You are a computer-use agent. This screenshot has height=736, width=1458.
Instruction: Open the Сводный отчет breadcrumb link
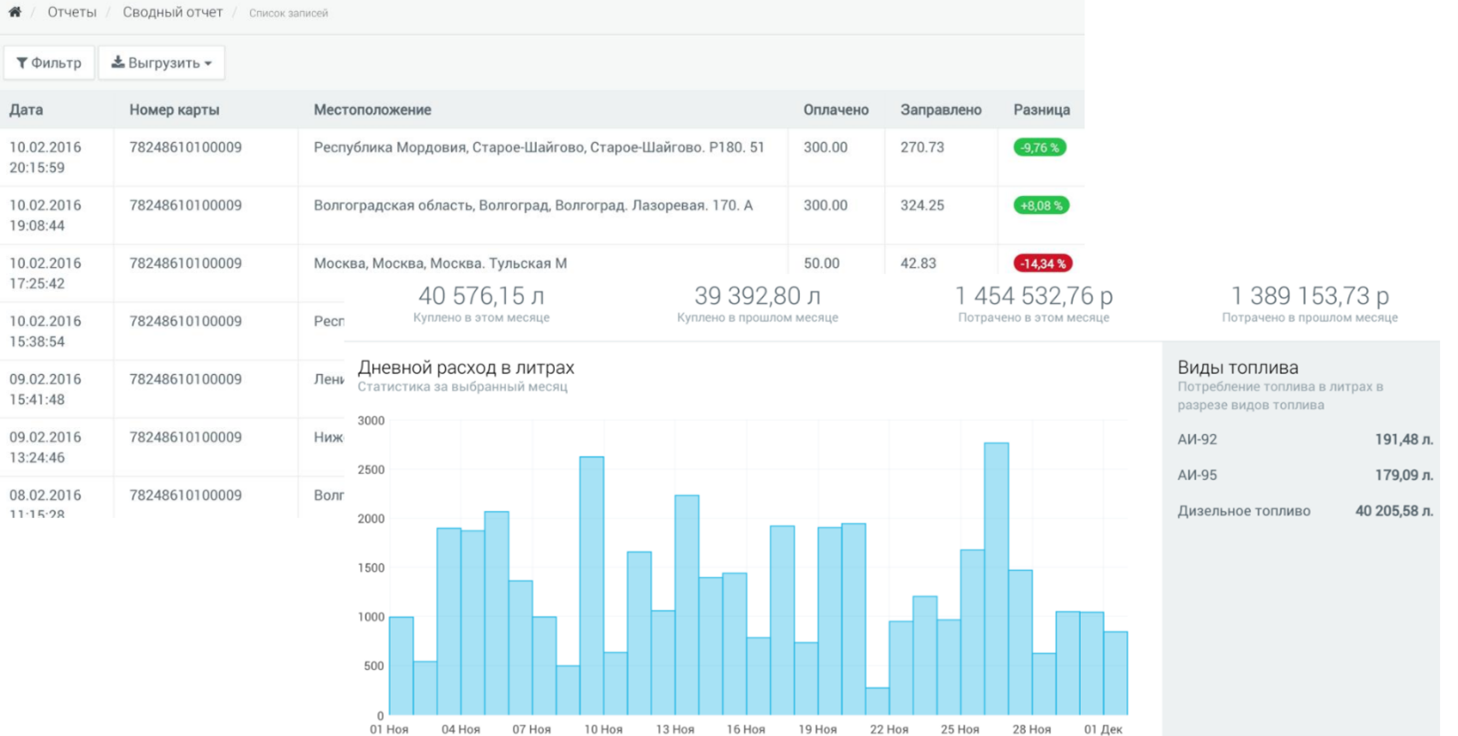coord(173,13)
